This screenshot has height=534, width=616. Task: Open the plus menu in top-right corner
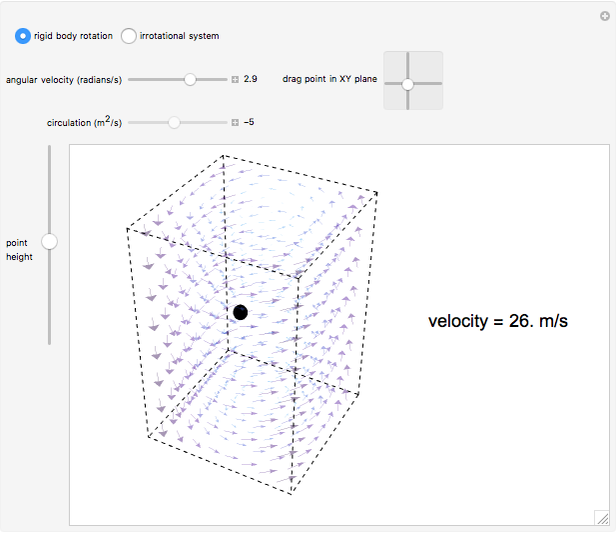pos(604,15)
